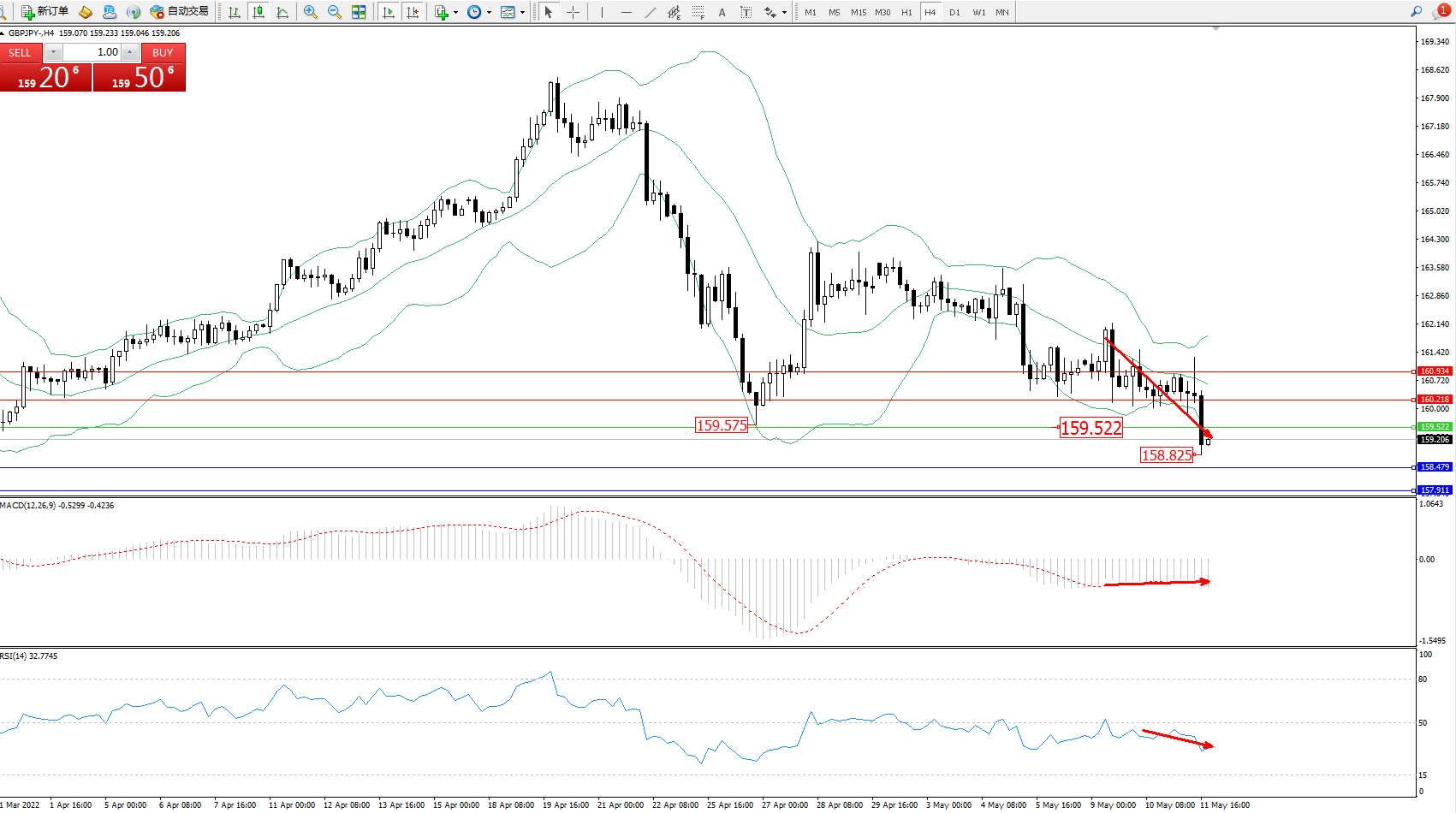Toggle chart shift button

[x=413, y=12]
